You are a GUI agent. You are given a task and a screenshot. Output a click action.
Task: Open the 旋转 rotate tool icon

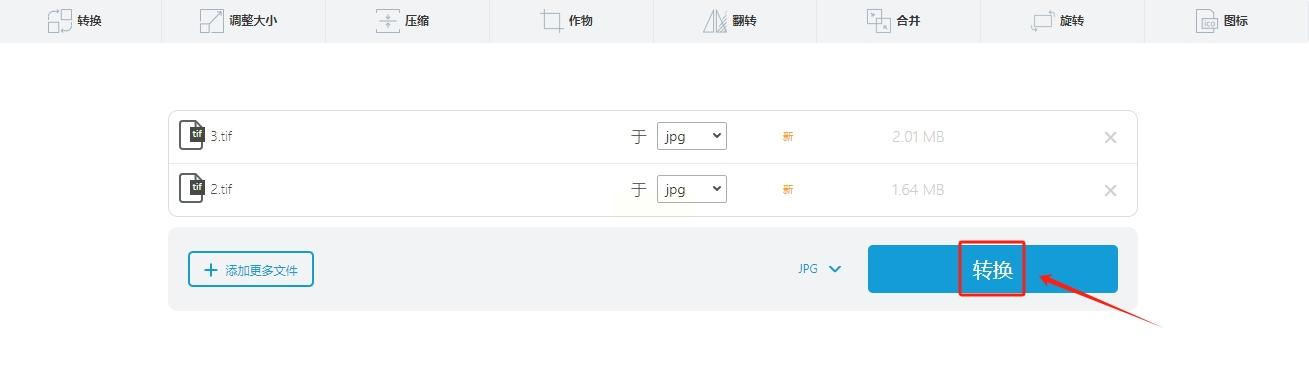(x=1043, y=20)
